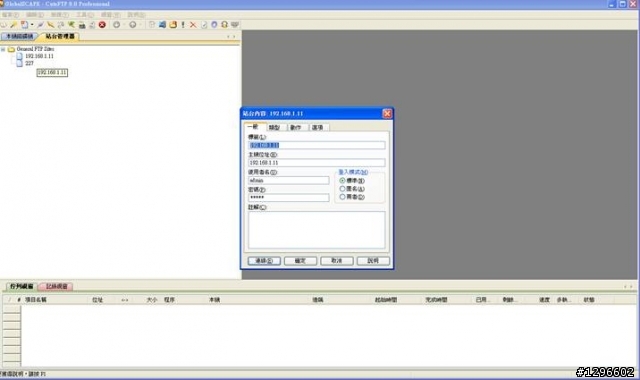Click the 起始時間 queue column header
The width and height of the screenshot is (640, 380).
[386, 300]
